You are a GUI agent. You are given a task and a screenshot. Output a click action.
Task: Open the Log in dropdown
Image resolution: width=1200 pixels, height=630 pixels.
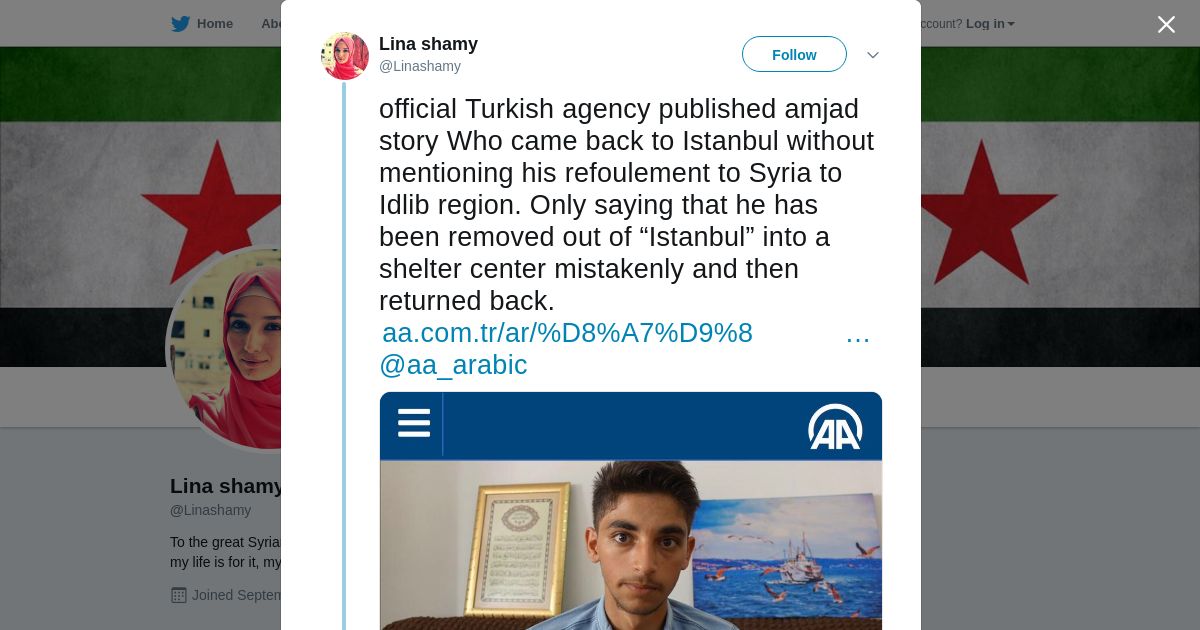click(x=990, y=24)
